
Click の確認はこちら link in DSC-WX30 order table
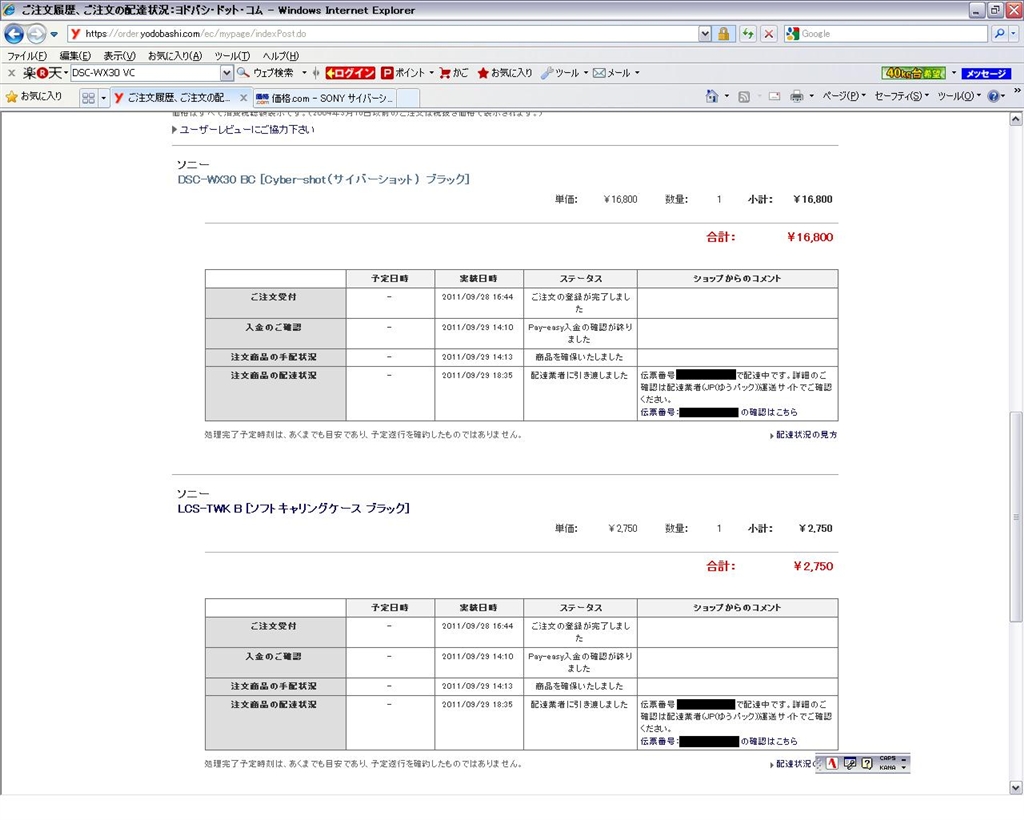[x=769, y=413]
